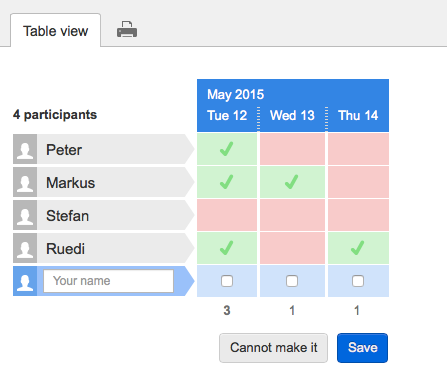Check the Thu 14 checkbox

click(x=358, y=281)
